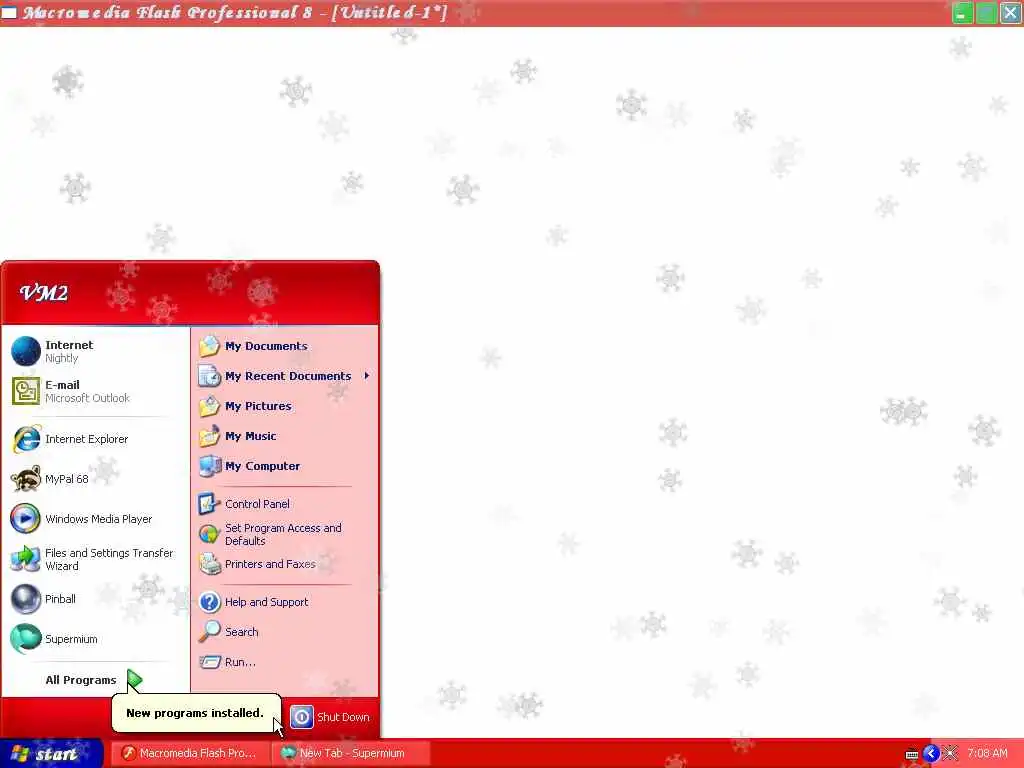This screenshot has width=1024, height=768.
Task: Open Help and Support
Action: [x=285, y=602]
